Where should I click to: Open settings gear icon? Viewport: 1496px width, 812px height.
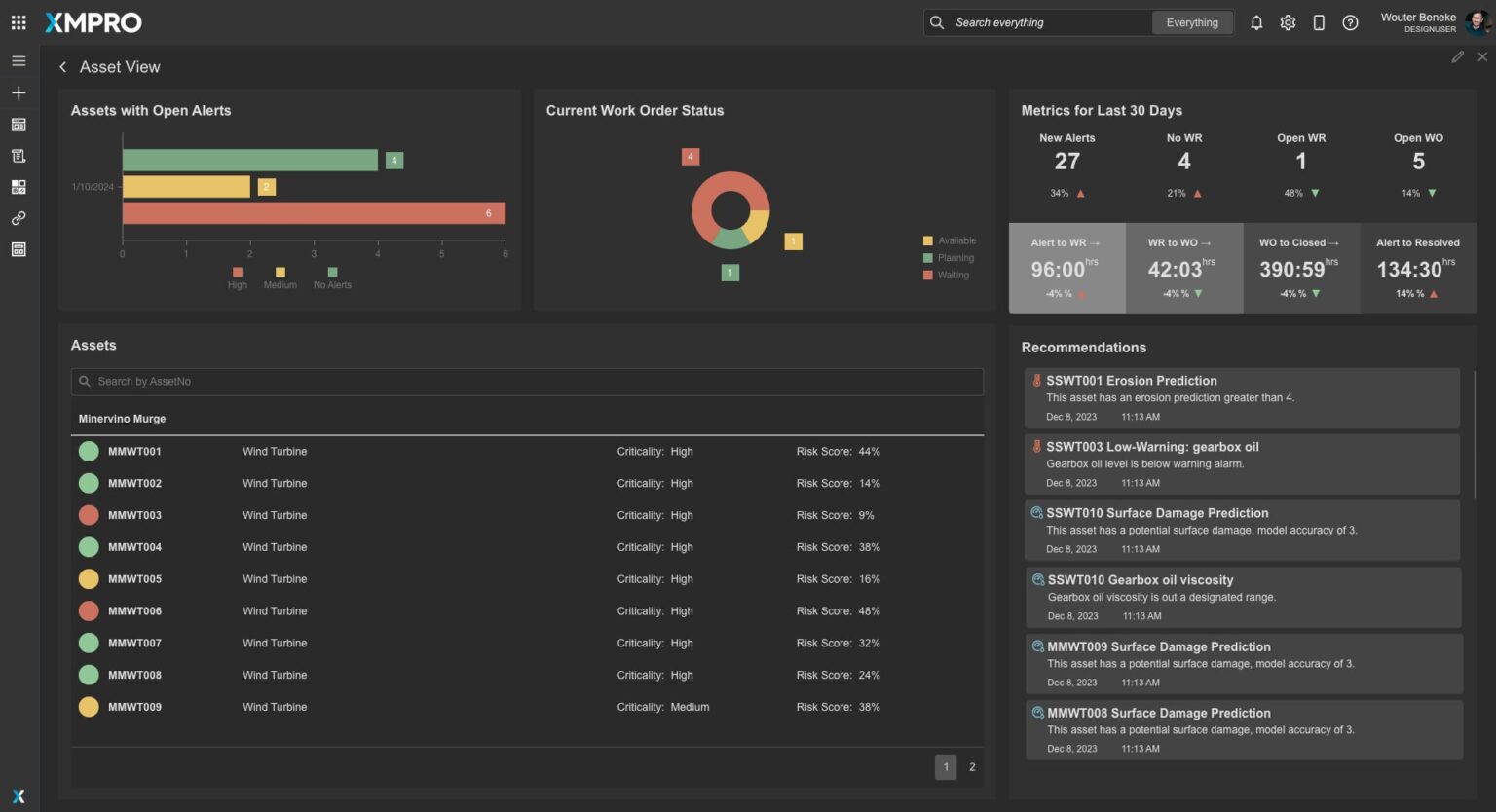[x=1288, y=22]
